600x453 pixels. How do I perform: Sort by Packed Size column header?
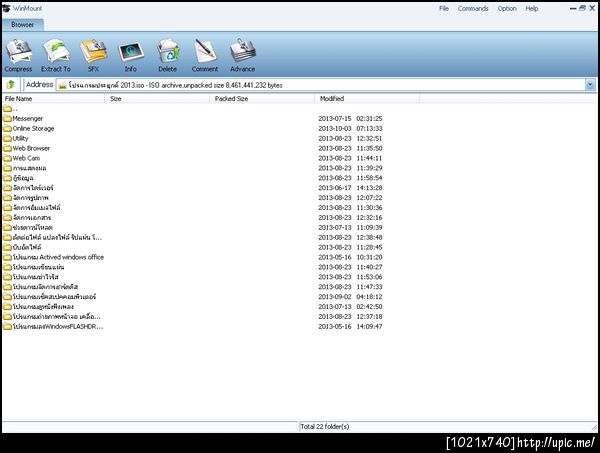pyautogui.click(x=262, y=99)
